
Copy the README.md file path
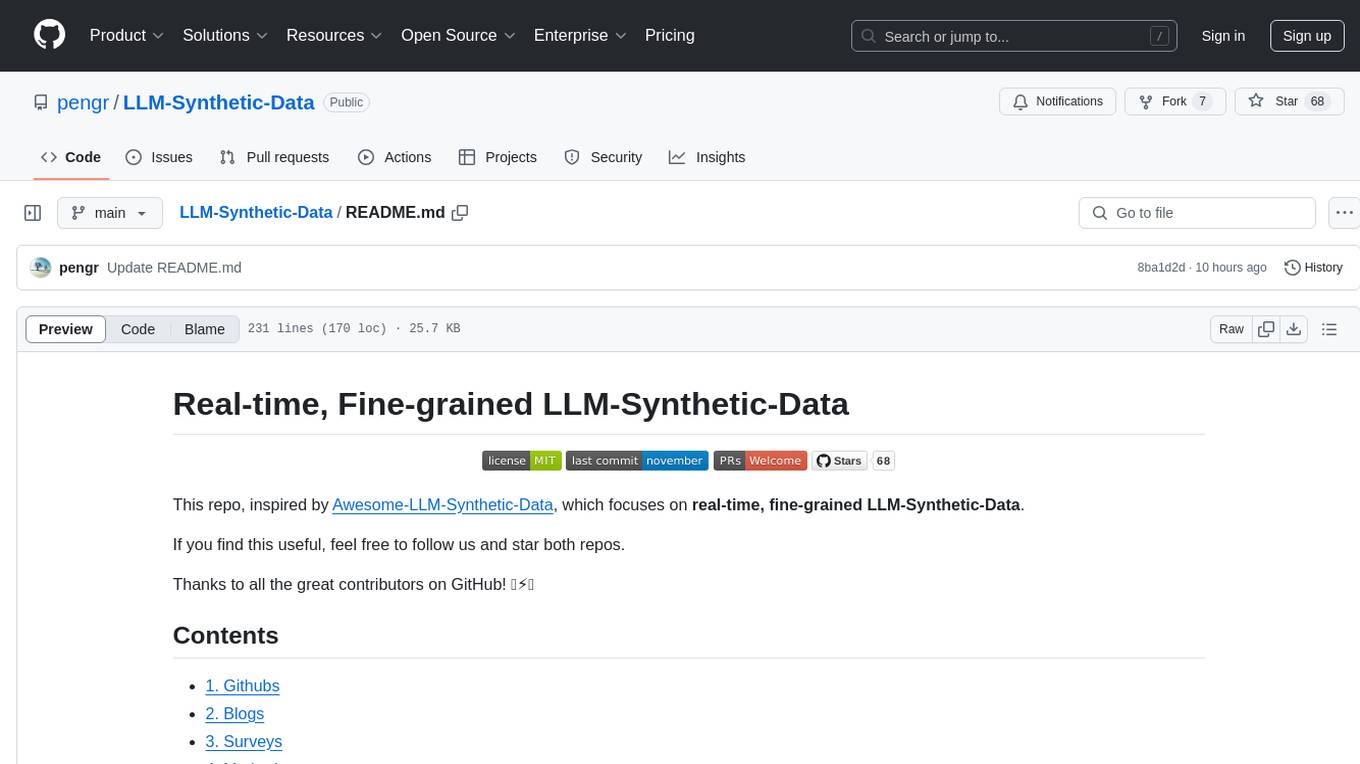click(460, 212)
